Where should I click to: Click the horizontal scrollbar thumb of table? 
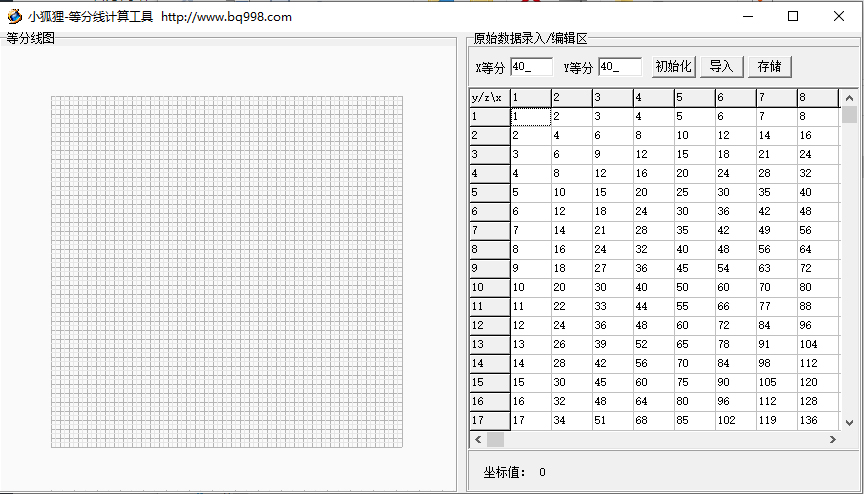point(495,439)
